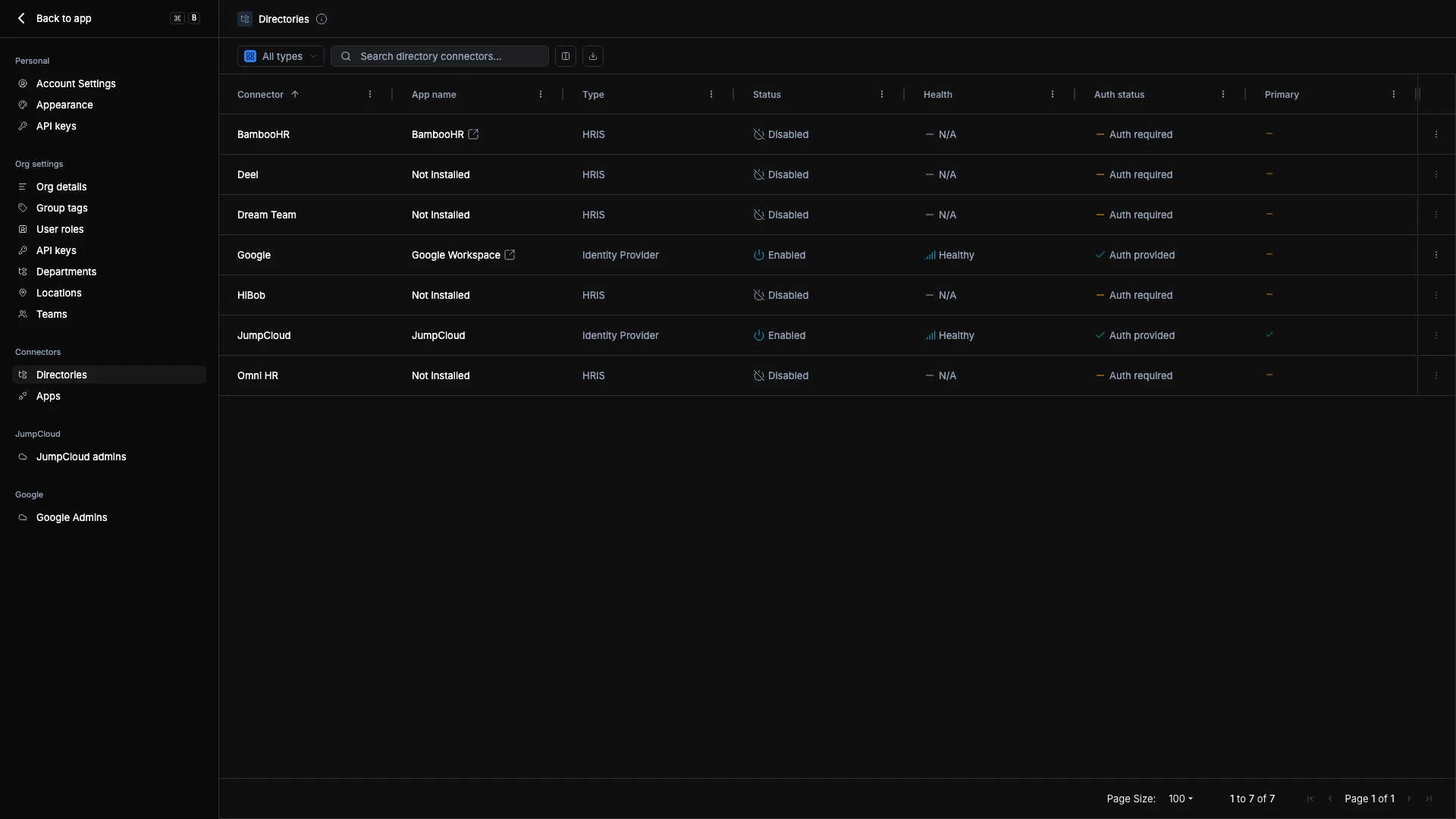Click the 1 to 7 of 7 count
Screen dimensions: 1456x819
(1252, 799)
